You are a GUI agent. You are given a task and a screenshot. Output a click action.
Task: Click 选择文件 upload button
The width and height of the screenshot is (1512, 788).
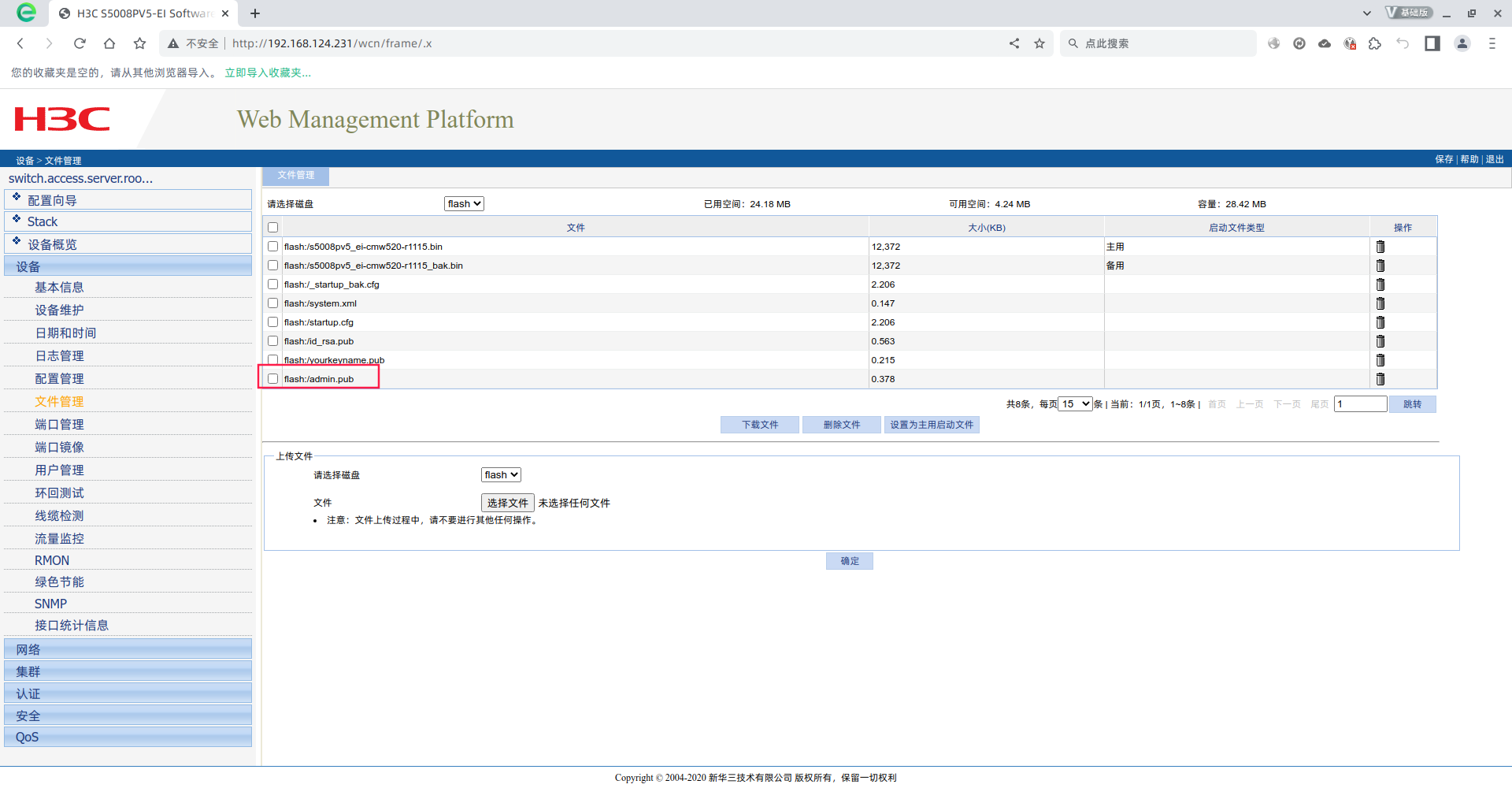pos(508,503)
